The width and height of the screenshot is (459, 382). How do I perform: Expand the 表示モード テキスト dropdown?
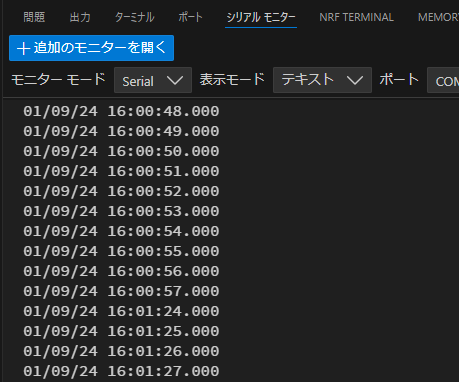coord(322,80)
